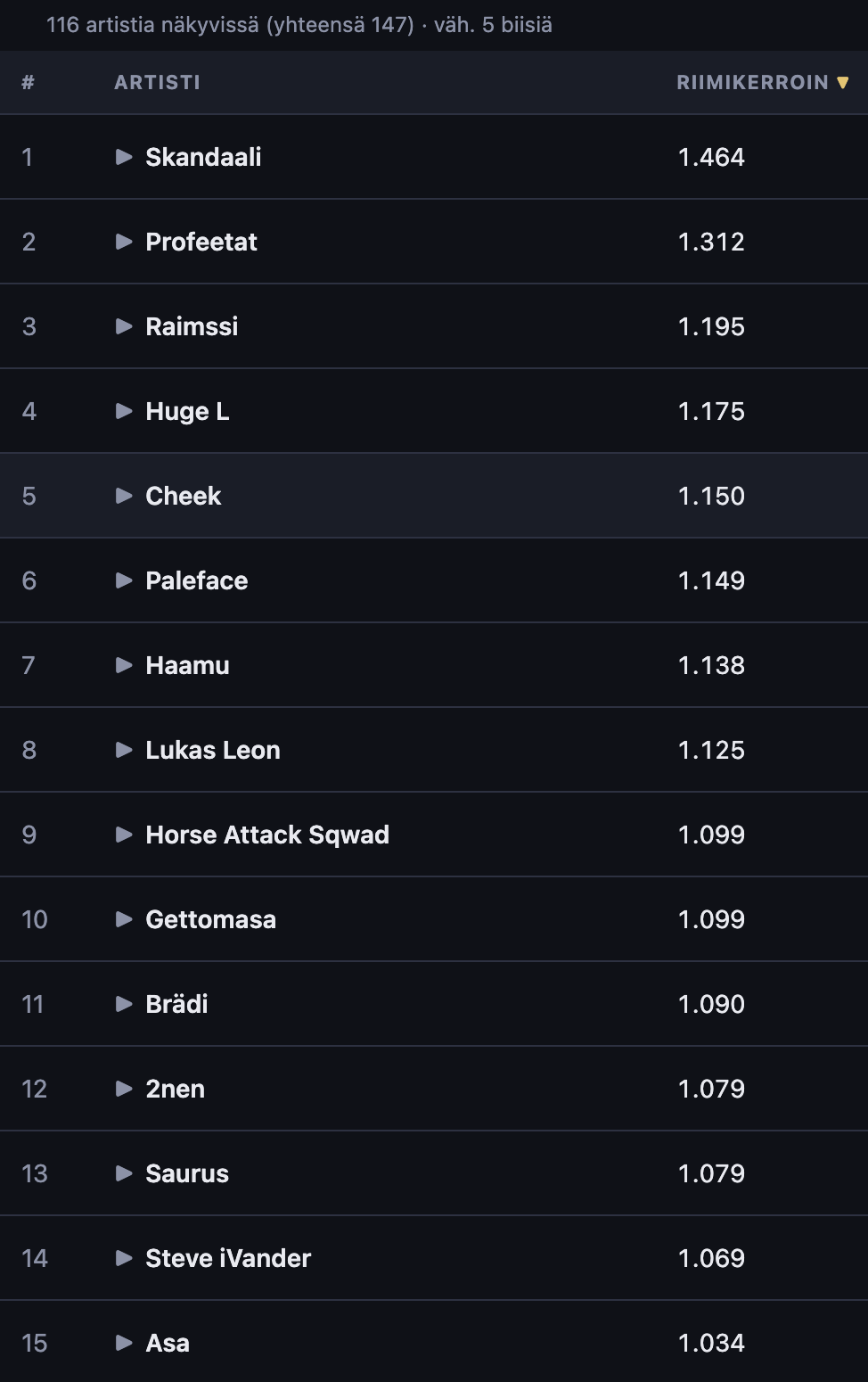Click Skandaali's score value 1.464
Image resolution: width=868 pixels, height=1382 pixels.
[711, 157]
